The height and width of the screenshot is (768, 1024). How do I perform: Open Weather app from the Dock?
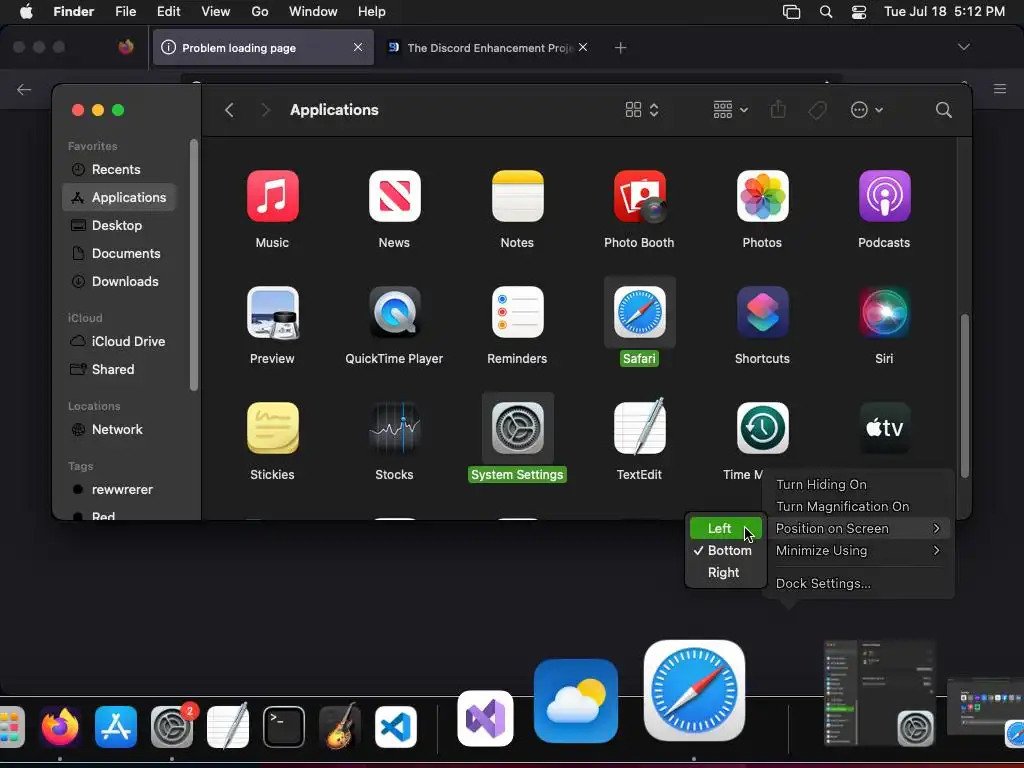[575, 701]
